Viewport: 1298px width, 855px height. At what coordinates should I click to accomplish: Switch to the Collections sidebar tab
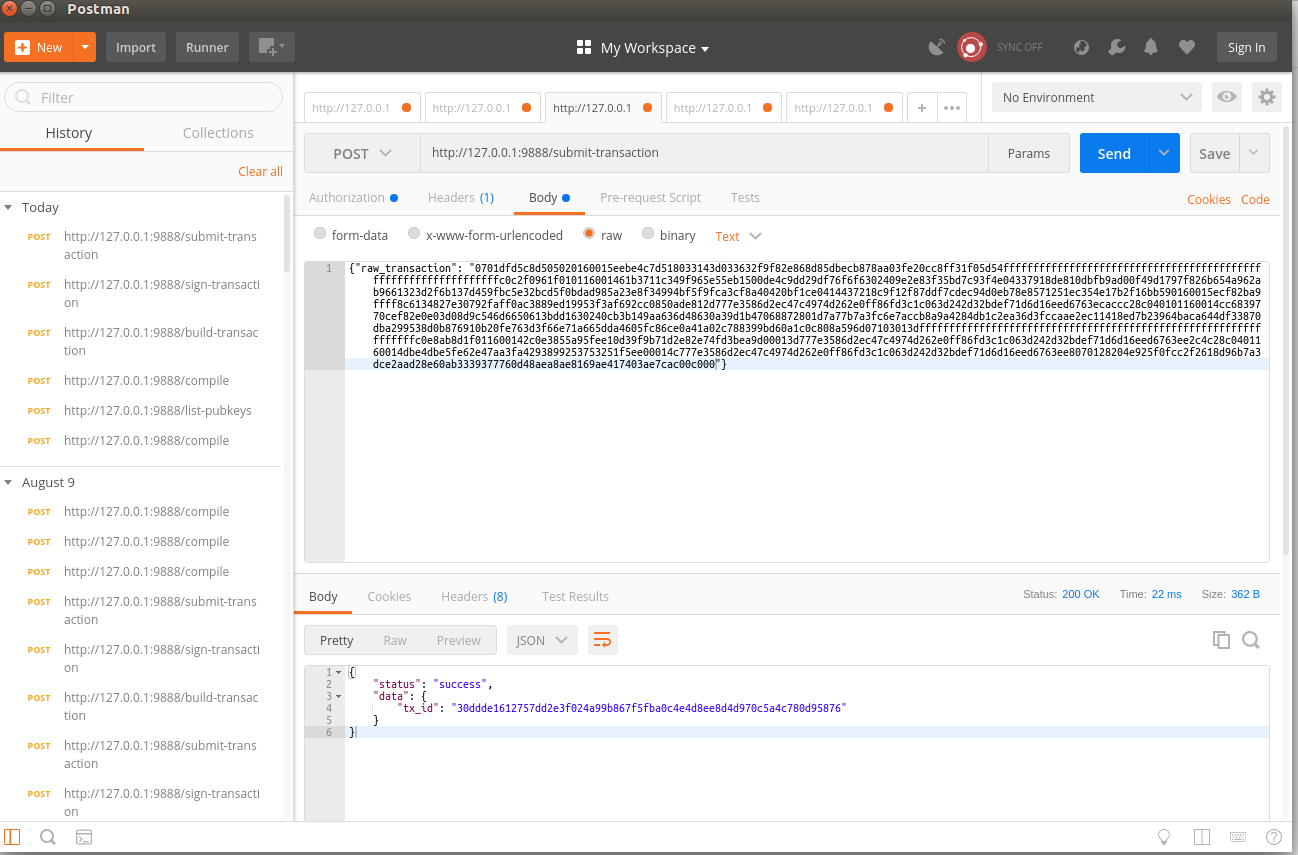pyautogui.click(x=218, y=133)
